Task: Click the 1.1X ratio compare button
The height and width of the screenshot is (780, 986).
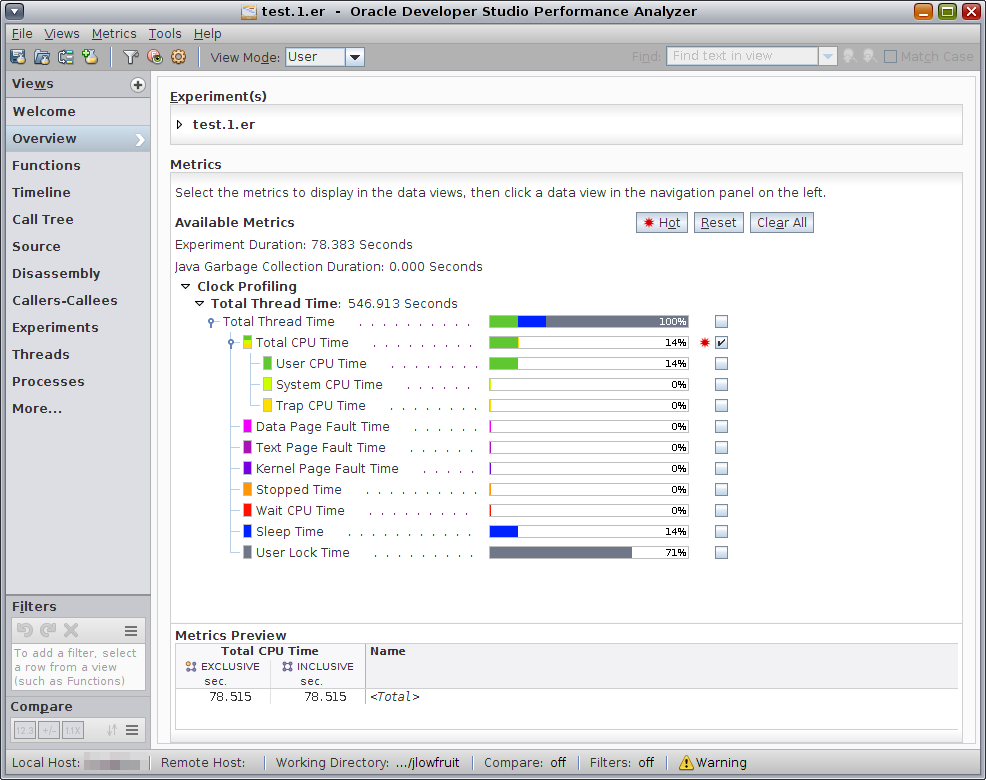Action: coord(73,730)
